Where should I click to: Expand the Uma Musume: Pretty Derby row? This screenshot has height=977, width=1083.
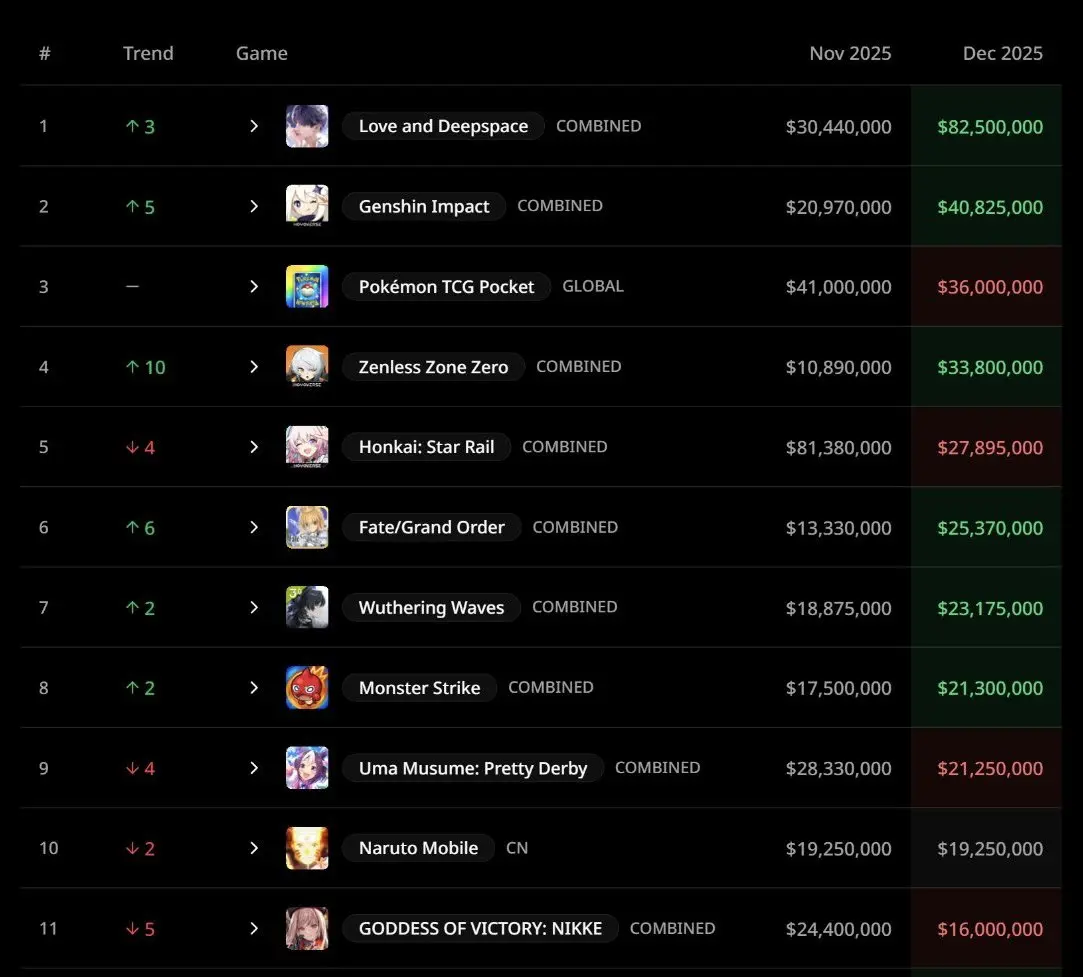254,768
